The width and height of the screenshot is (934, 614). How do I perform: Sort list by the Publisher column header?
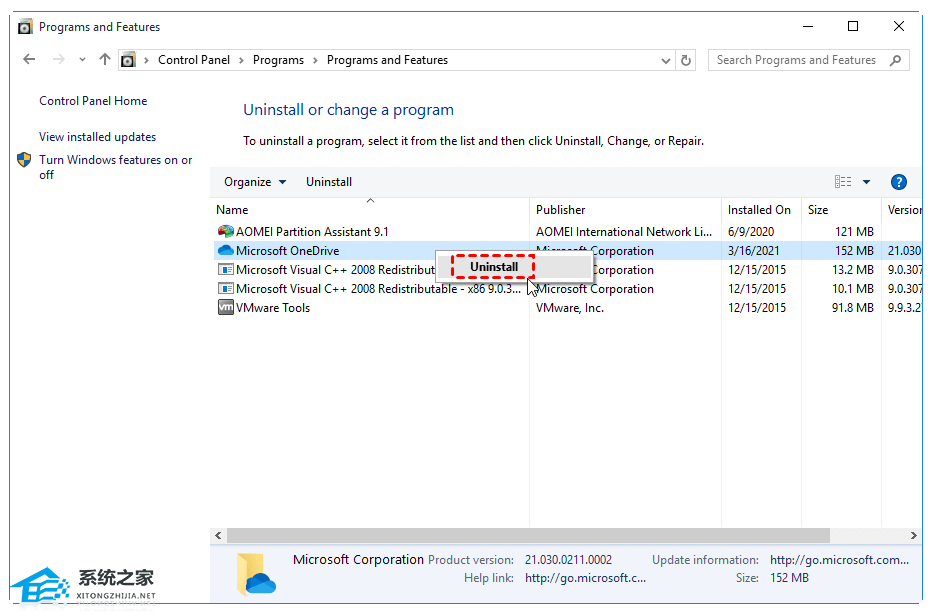tap(561, 210)
